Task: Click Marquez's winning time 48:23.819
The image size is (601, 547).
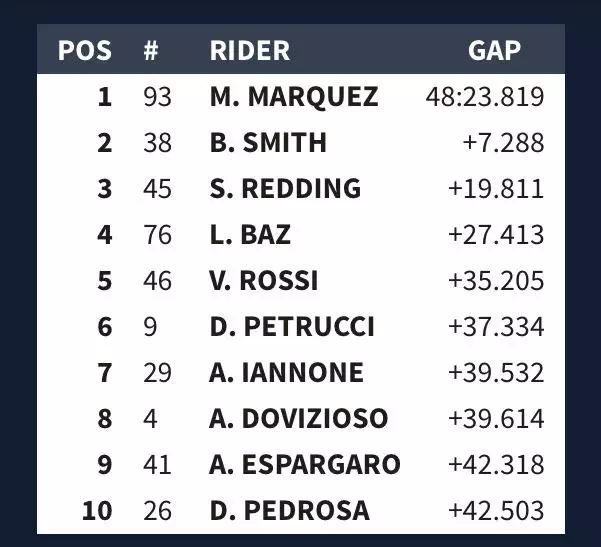Action: coord(485,97)
